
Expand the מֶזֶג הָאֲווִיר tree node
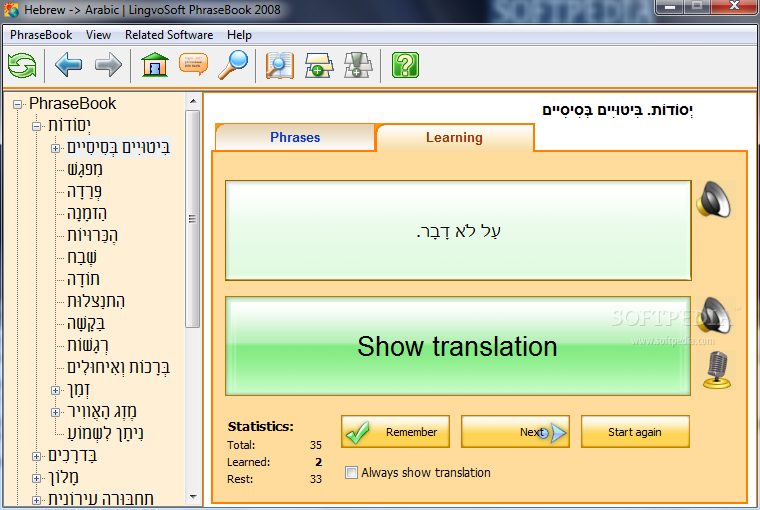coord(56,413)
